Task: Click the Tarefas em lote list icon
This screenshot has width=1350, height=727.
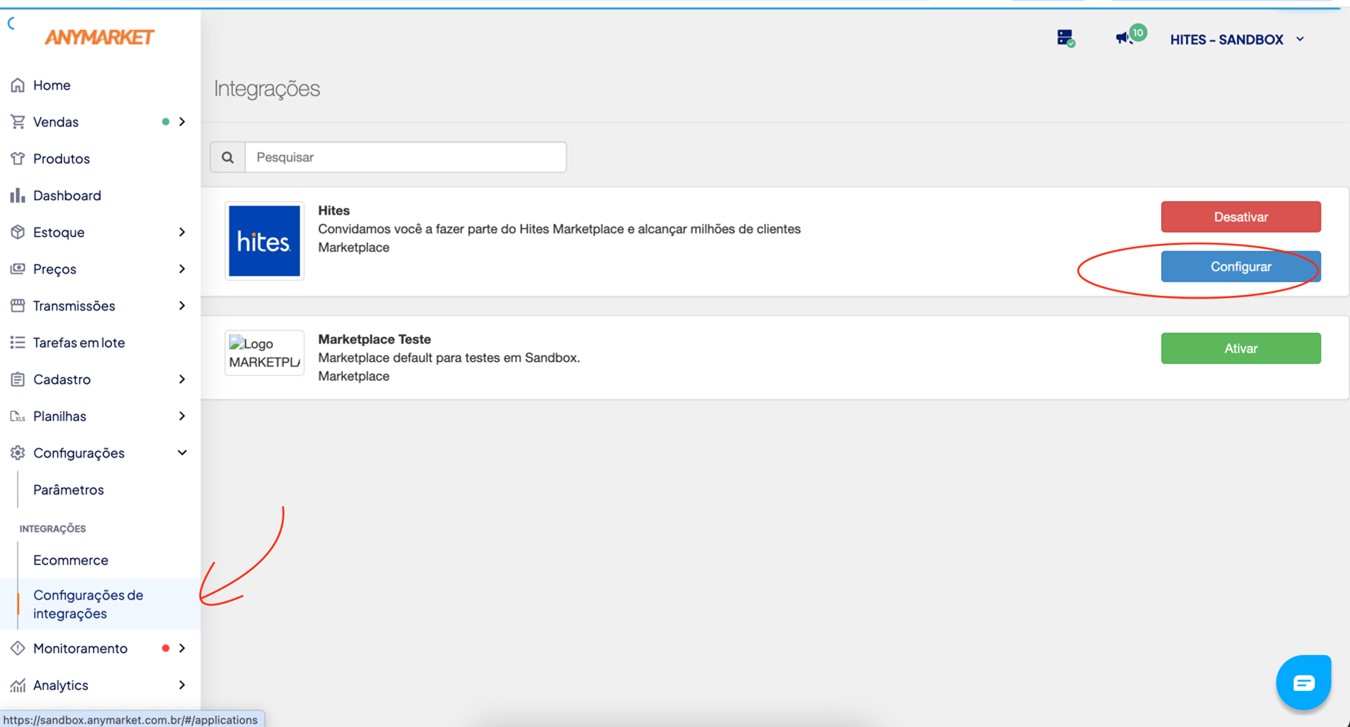Action: click(17, 342)
